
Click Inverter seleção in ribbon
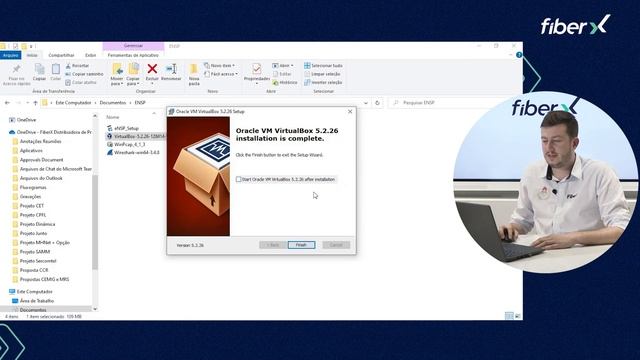[x=323, y=82]
